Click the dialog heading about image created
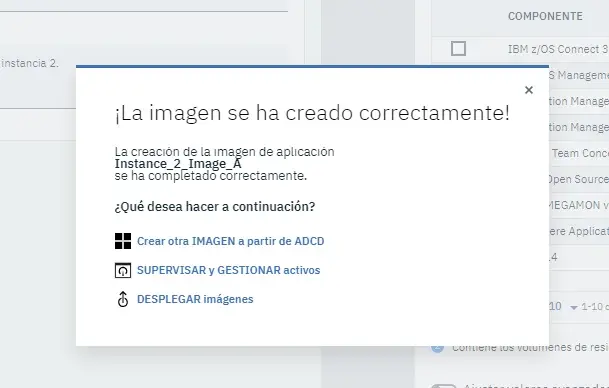Screen dimensions: 609x388 point(312,113)
